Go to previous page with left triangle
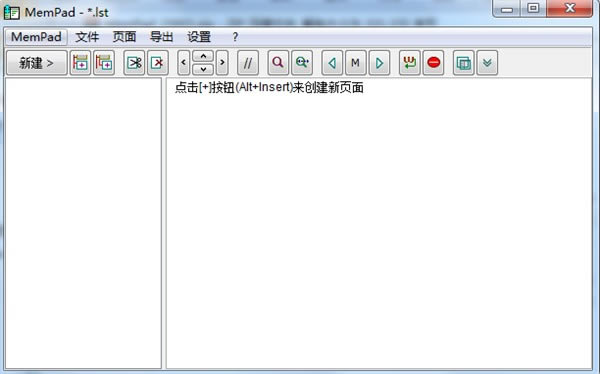The height and width of the screenshot is (374, 600). click(x=332, y=63)
